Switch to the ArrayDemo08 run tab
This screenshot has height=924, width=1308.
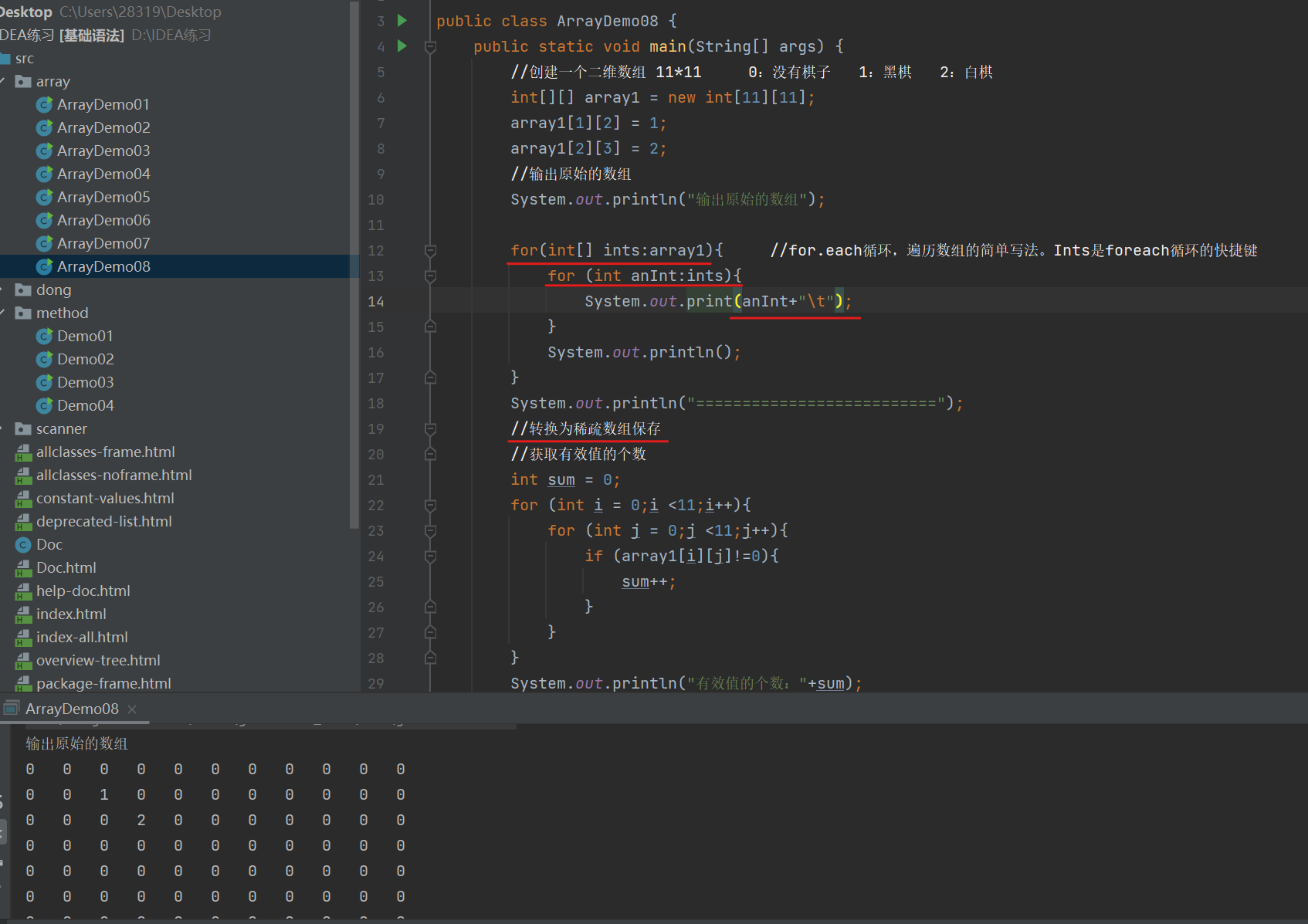coord(72,709)
